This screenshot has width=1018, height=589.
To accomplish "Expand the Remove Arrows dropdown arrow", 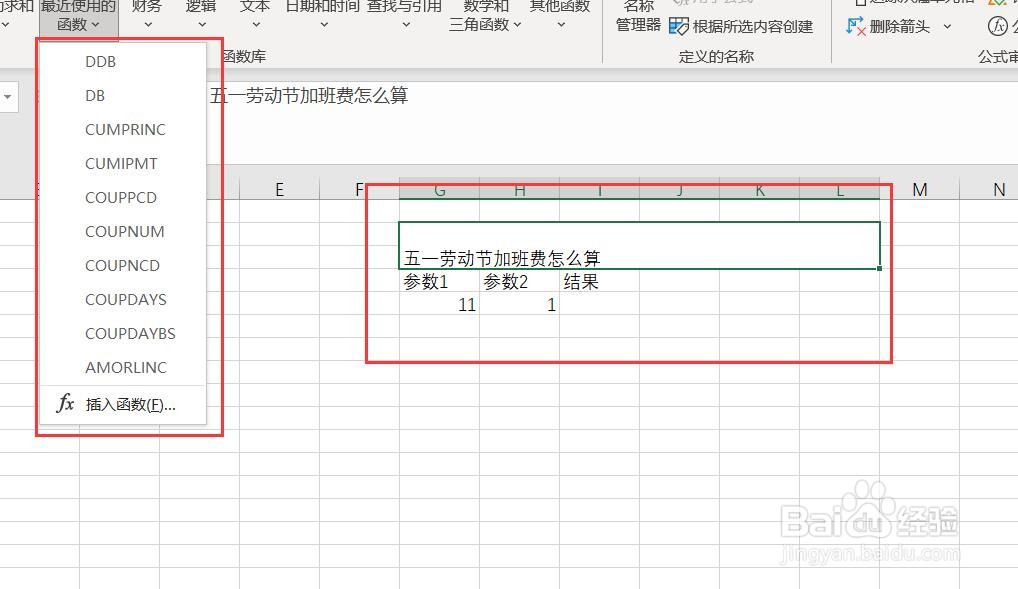I will pos(947,27).
